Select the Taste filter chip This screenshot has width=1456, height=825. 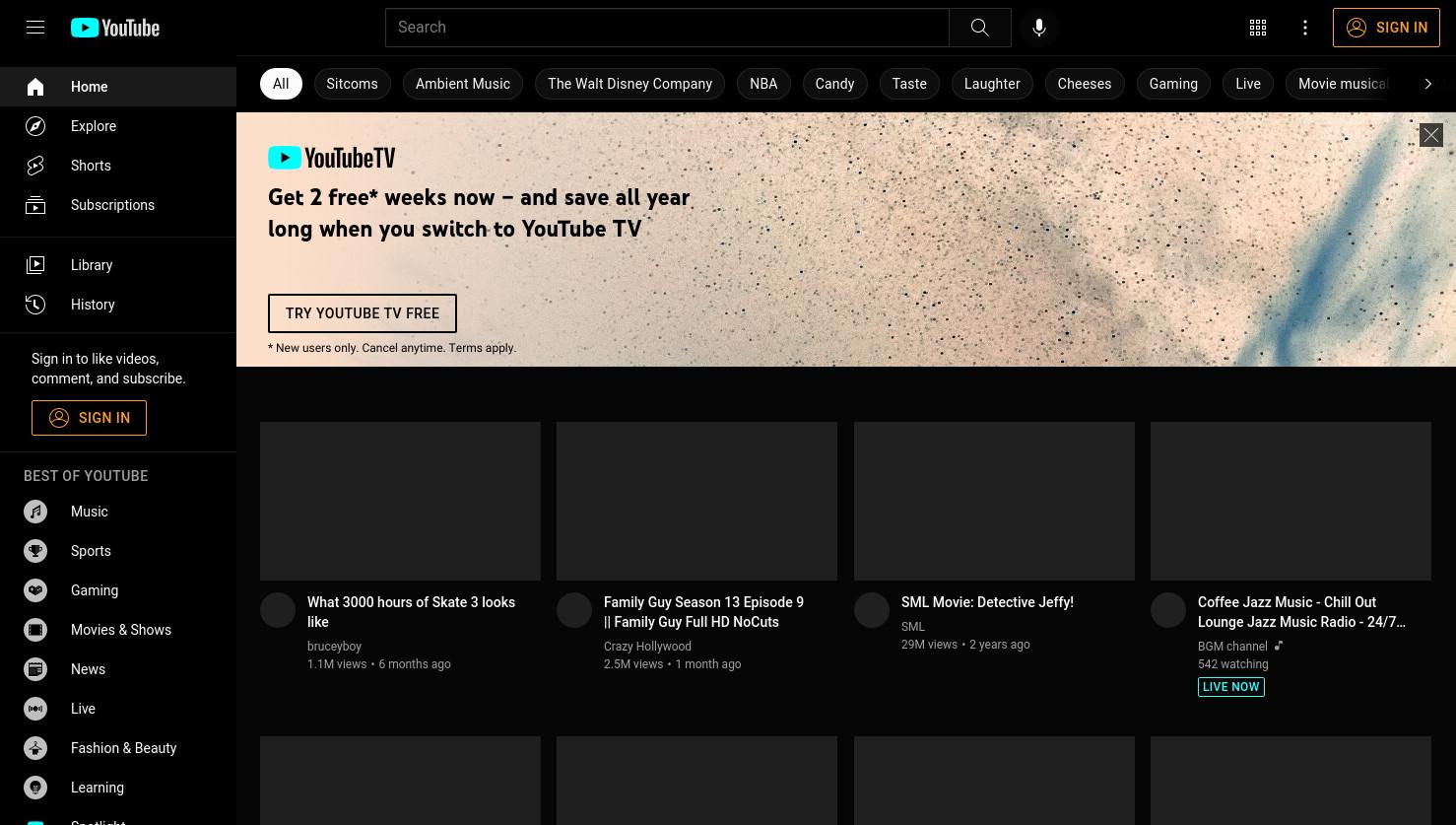click(x=909, y=84)
